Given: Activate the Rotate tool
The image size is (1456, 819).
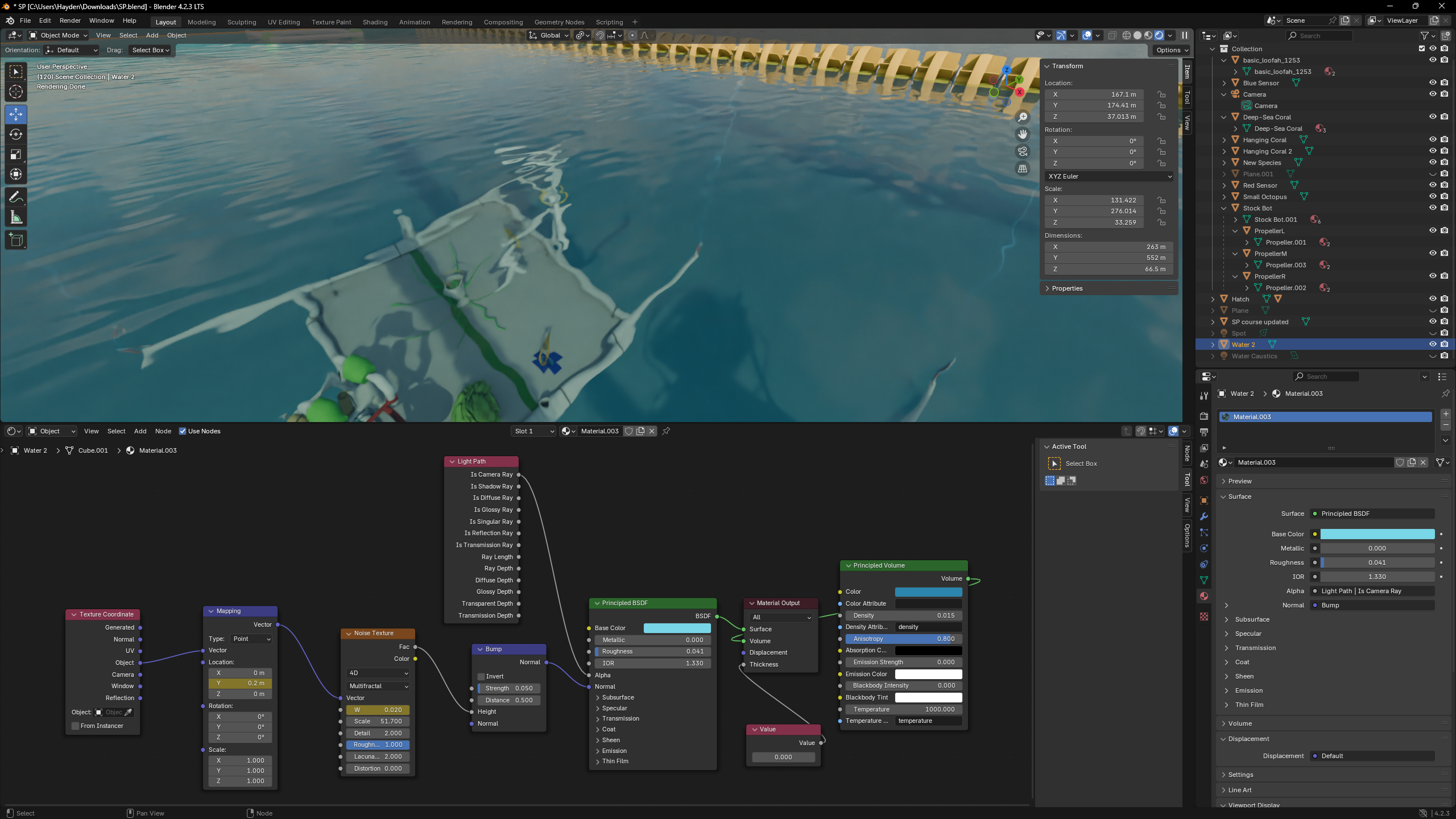Looking at the screenshot, I should point(16,134).
